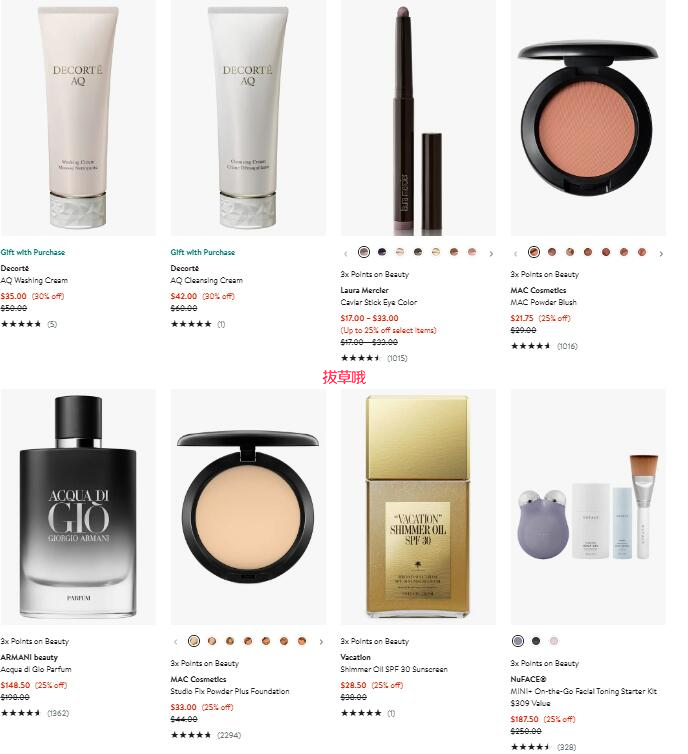Viewport: 688px width, 754px height.
Task: Advance MAC Powder Blush shade carousel right
Action: (661, 253)
